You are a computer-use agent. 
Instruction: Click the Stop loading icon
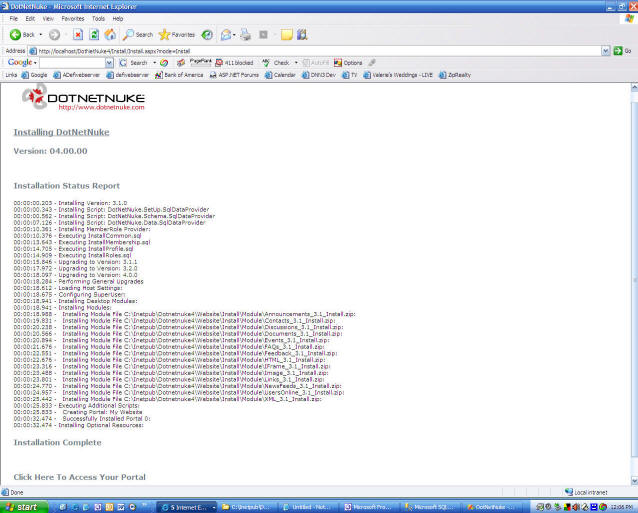78,34
